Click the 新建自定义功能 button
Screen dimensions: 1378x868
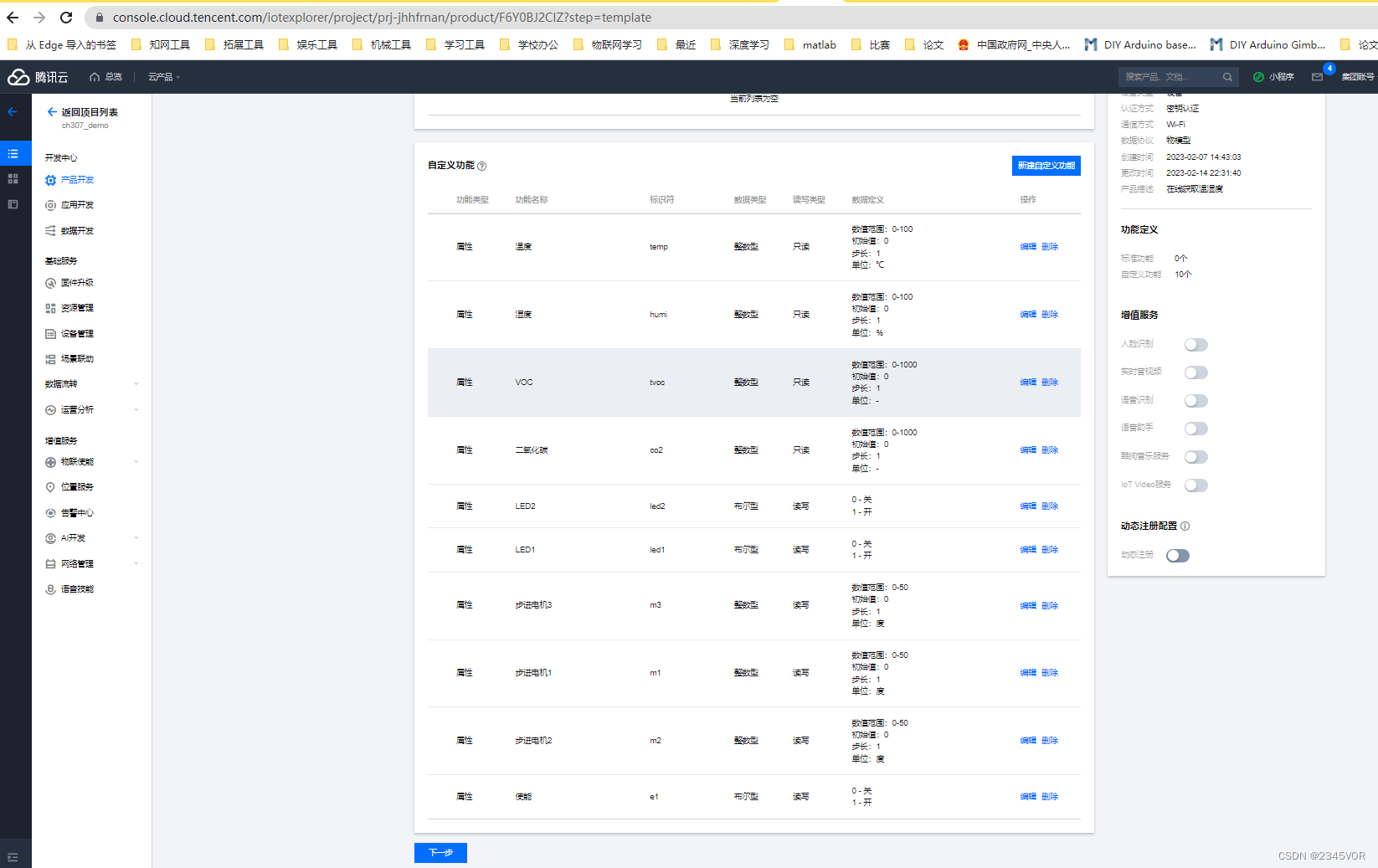[x=1046, y=166]
